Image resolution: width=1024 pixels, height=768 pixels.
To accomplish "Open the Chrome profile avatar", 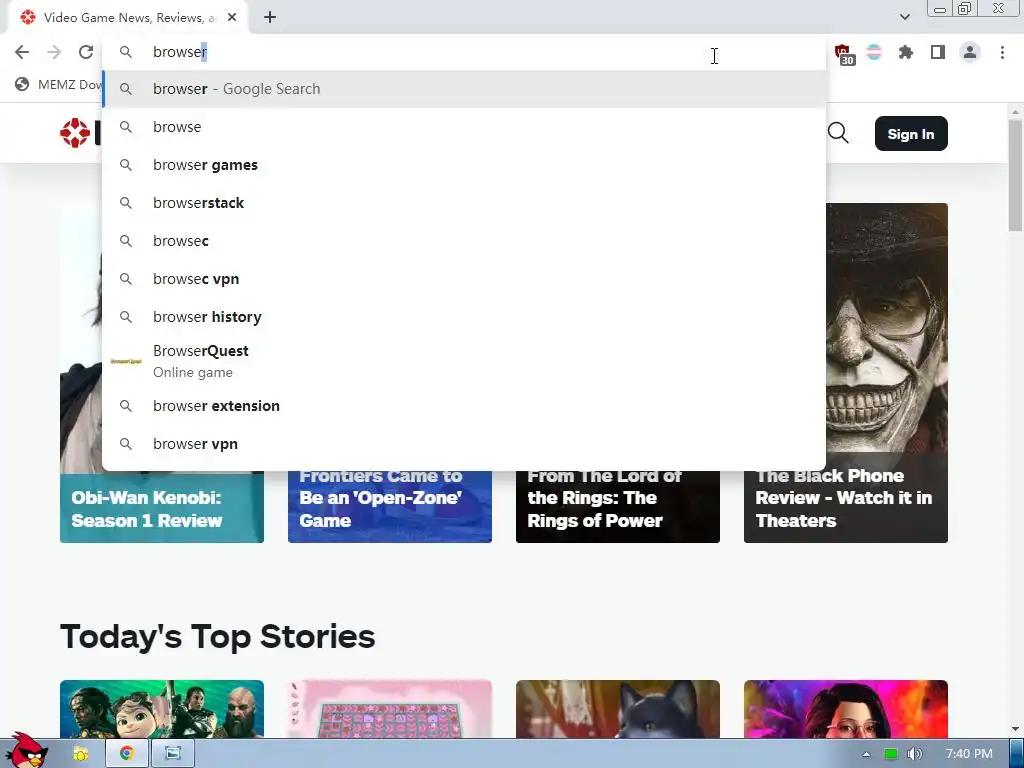I will coord(970,52).
